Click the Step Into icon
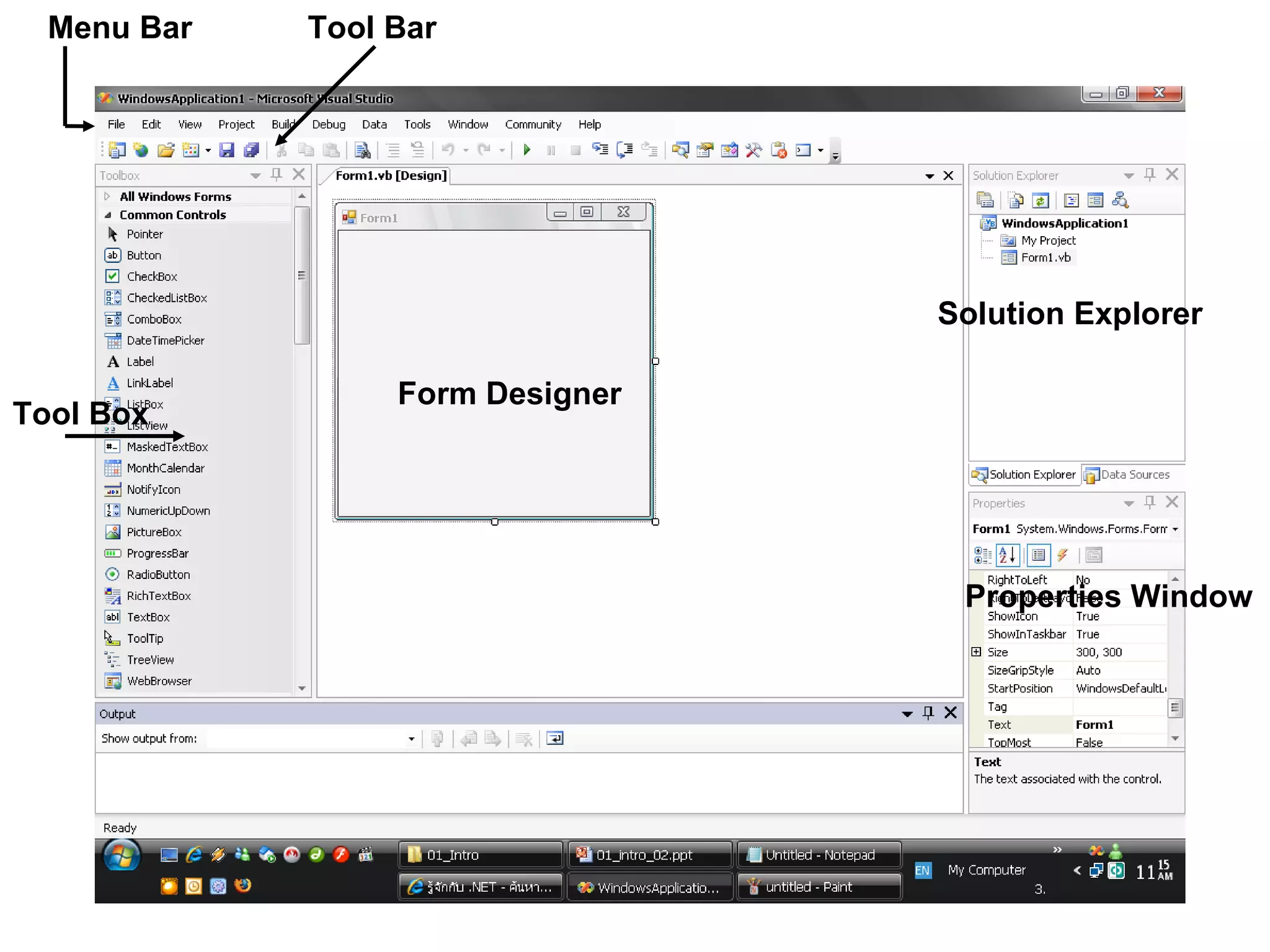 point(600,149)
